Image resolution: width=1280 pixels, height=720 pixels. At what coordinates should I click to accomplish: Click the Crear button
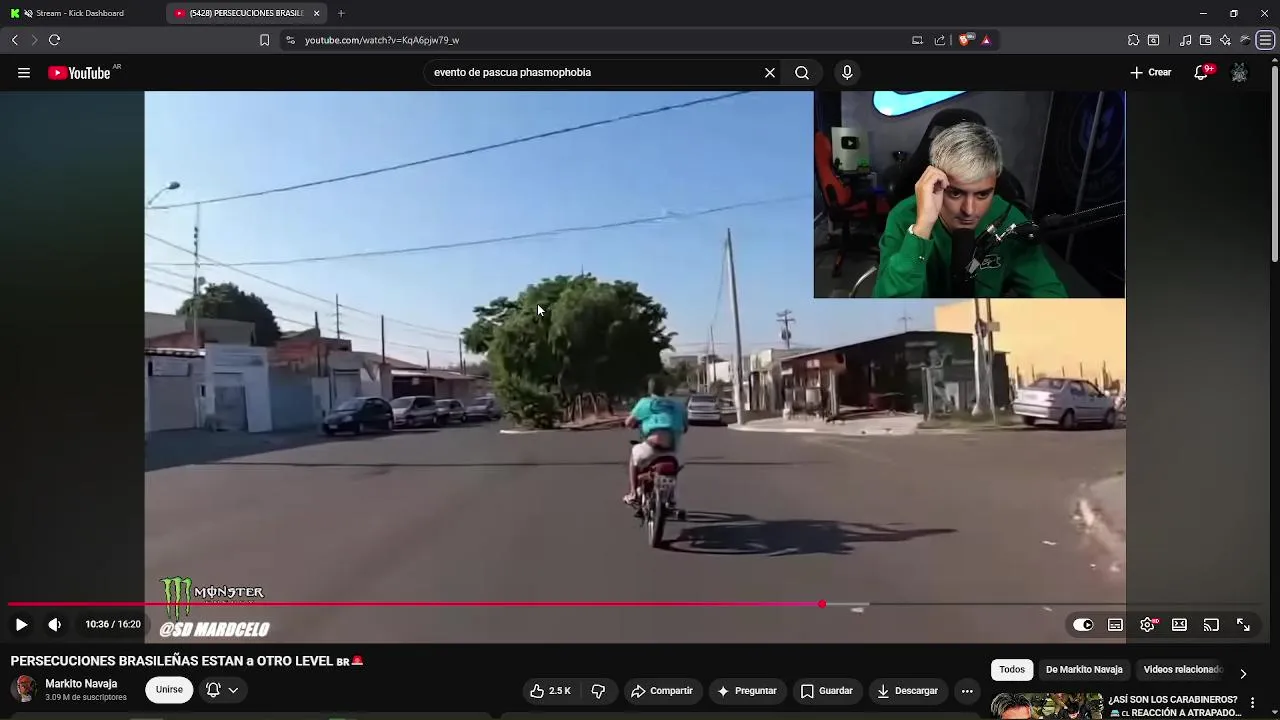[x=1150, y=73]
